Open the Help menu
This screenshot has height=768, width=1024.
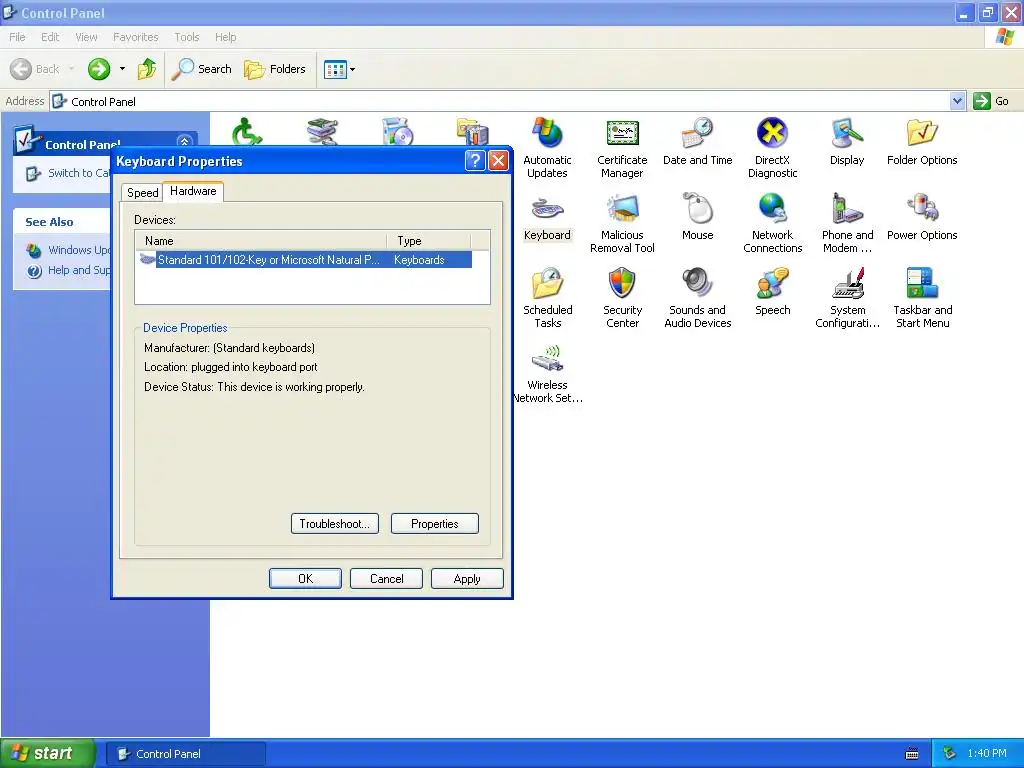(225, 37)
